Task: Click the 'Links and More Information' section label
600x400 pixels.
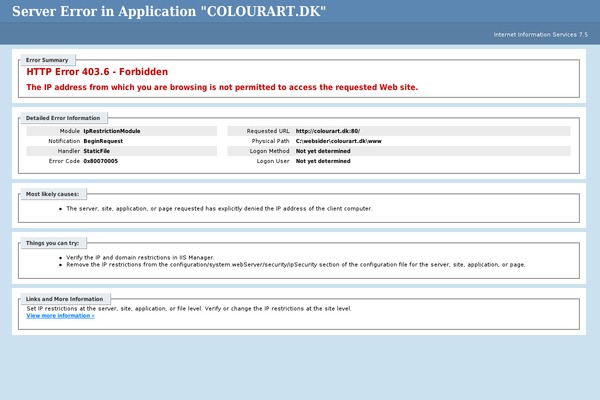Action: click(64, 299)
